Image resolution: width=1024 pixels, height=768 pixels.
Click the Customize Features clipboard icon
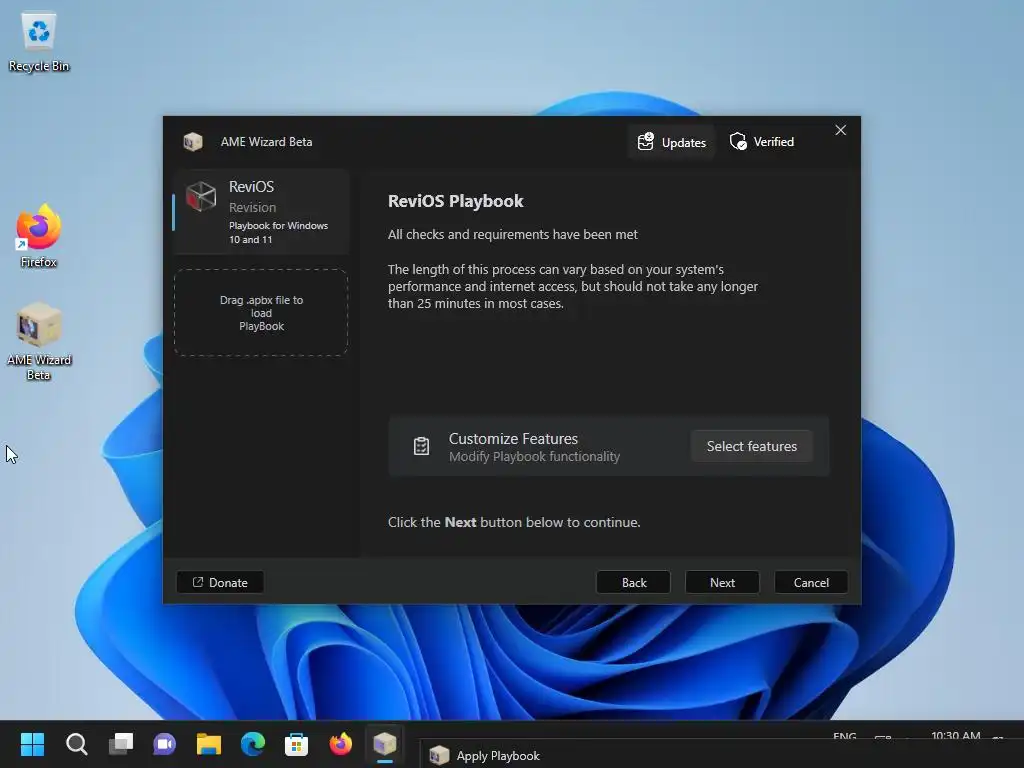[x=421, y=446]
